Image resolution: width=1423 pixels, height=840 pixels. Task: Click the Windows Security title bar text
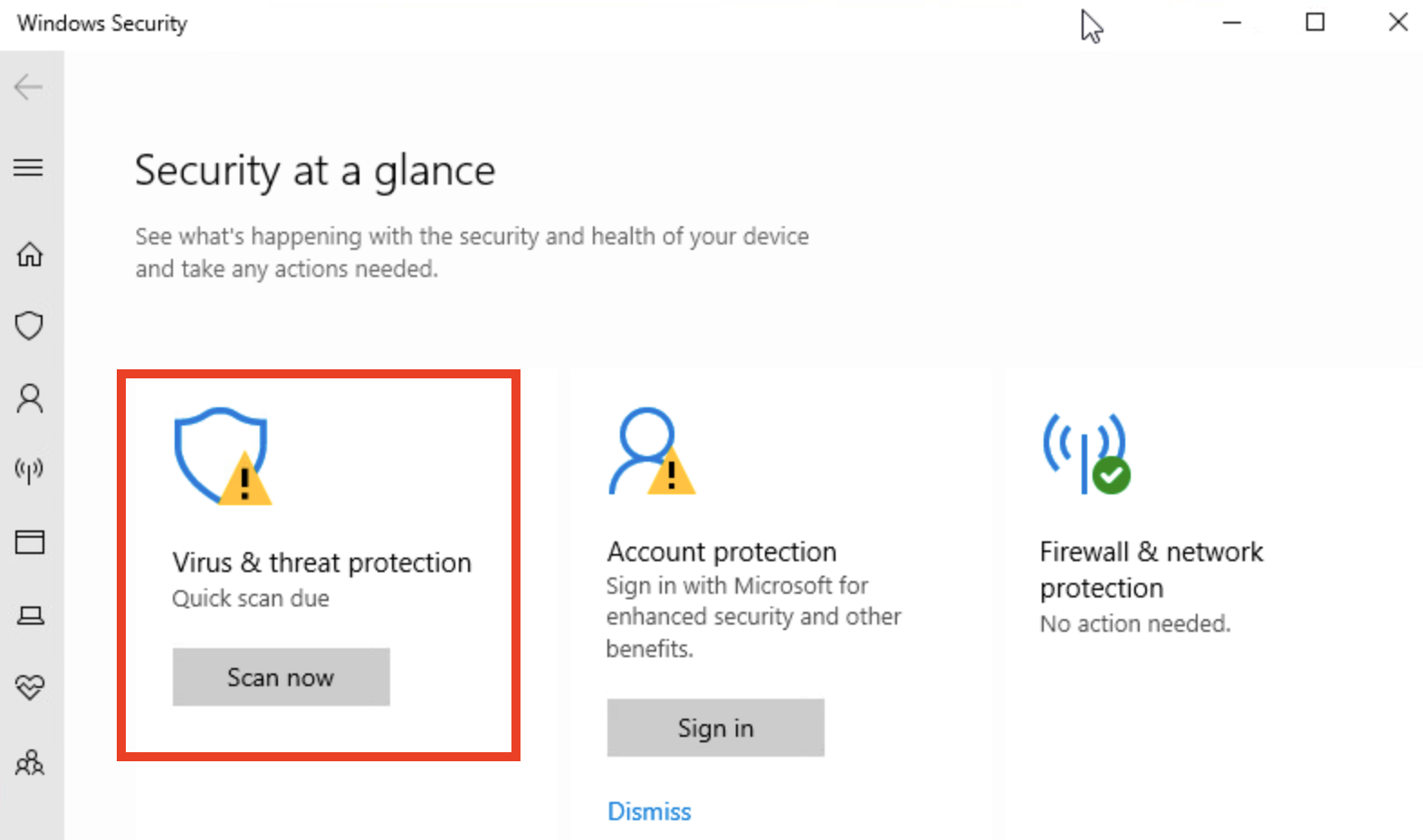click(x=101, y=23)
